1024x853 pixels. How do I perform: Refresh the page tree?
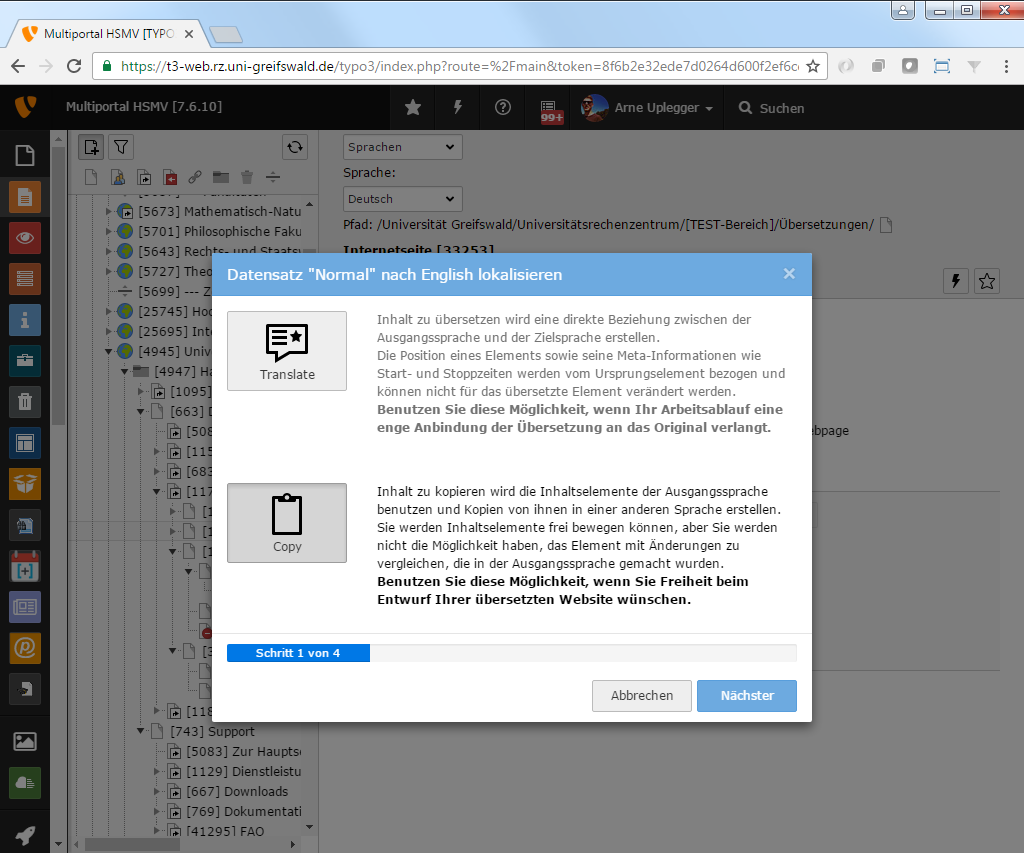295,147
